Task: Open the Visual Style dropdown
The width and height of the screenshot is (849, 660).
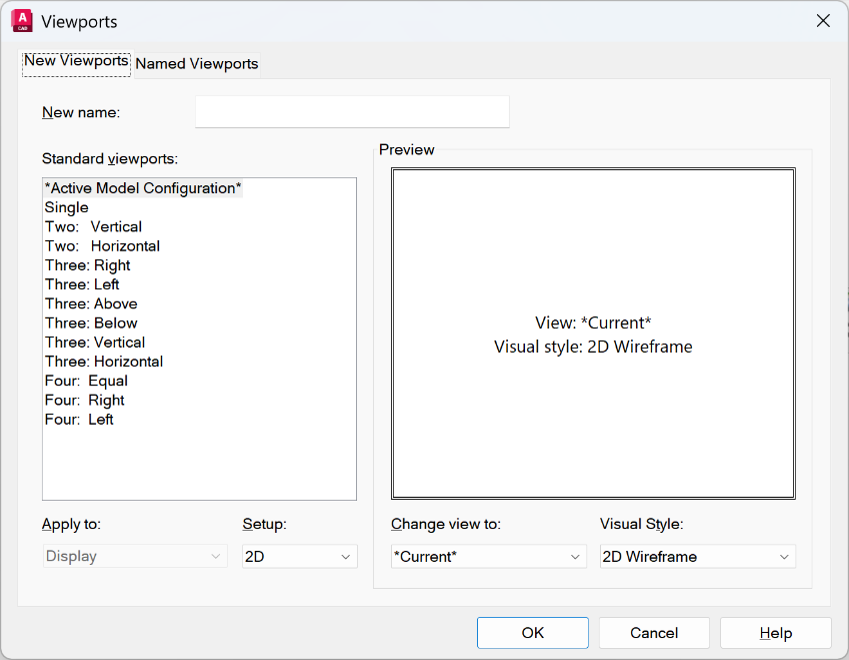Action: coord(697,556)
